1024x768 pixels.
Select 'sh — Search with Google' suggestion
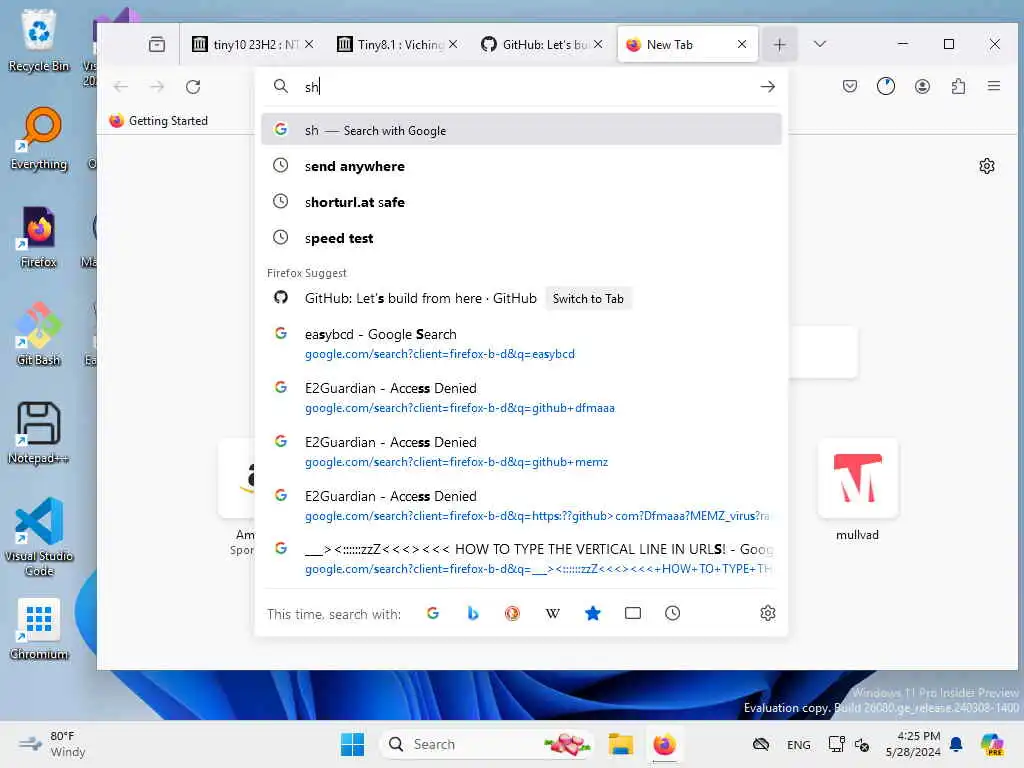(x=521, y=130)
